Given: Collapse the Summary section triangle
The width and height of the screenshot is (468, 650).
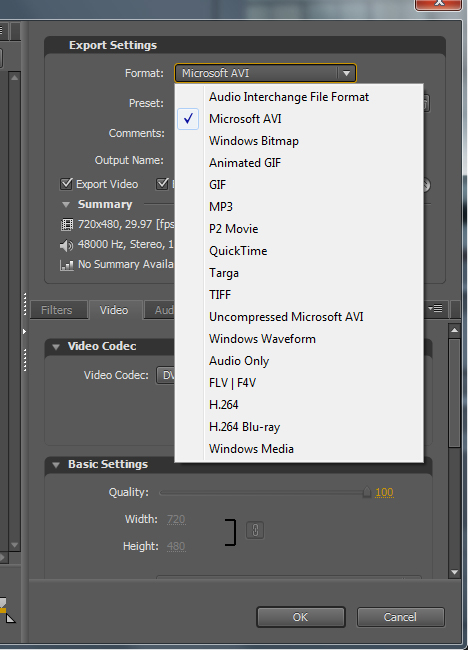Looking at the screenshot, I should click(65, 204).
